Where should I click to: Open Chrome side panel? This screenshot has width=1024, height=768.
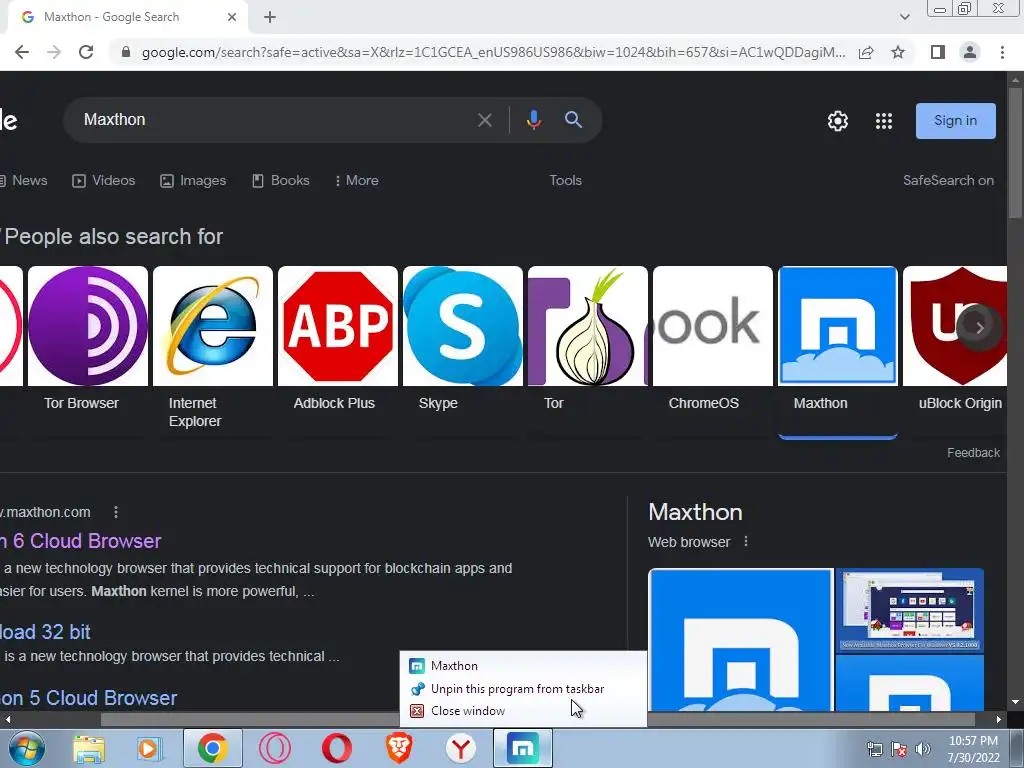[x=938, y=52]
